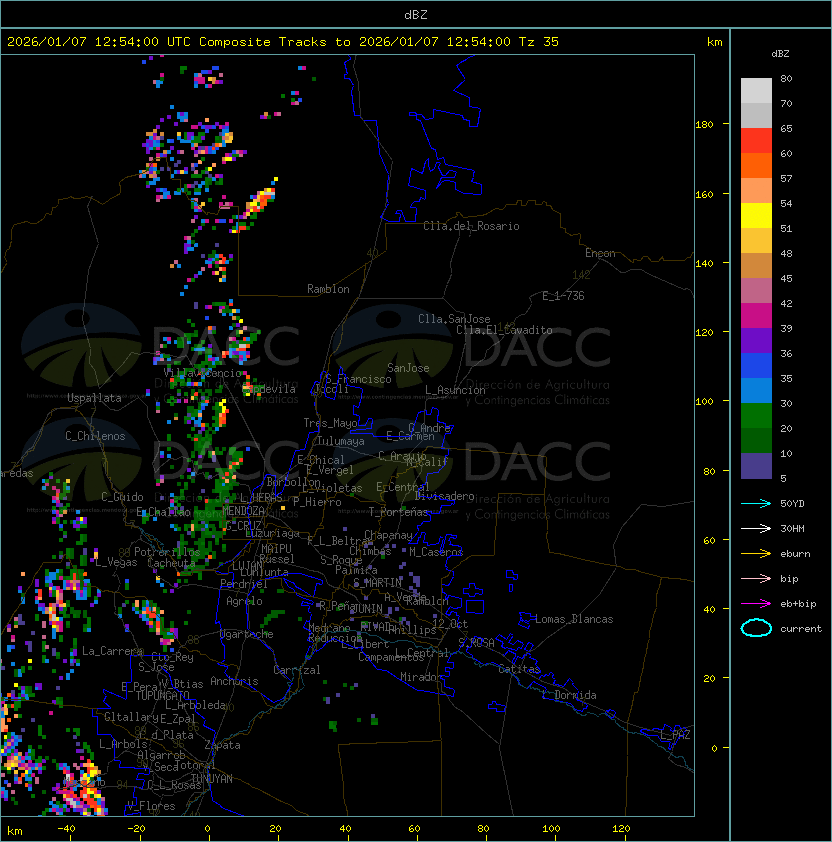Click the 'Encon' map label
Screen dimensions: 832x842
click(x=600, y=253)
